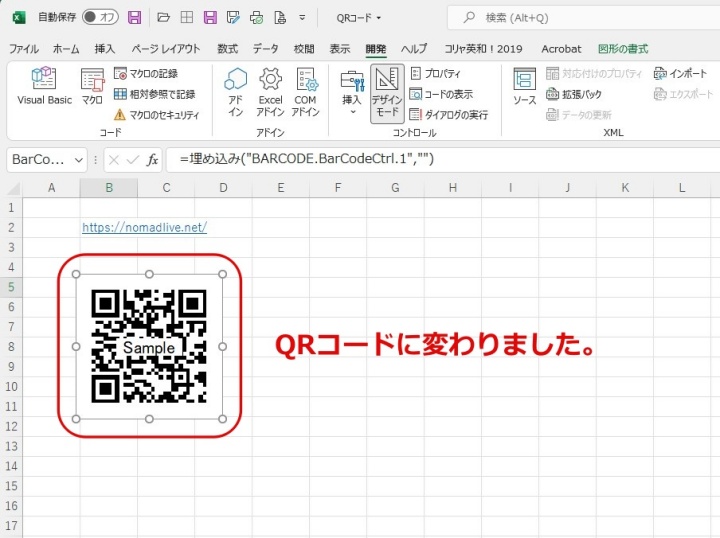Click the grid table icon in quick access toolbar
The width and height of the screenshot is (720, 538).
[186, 17]
